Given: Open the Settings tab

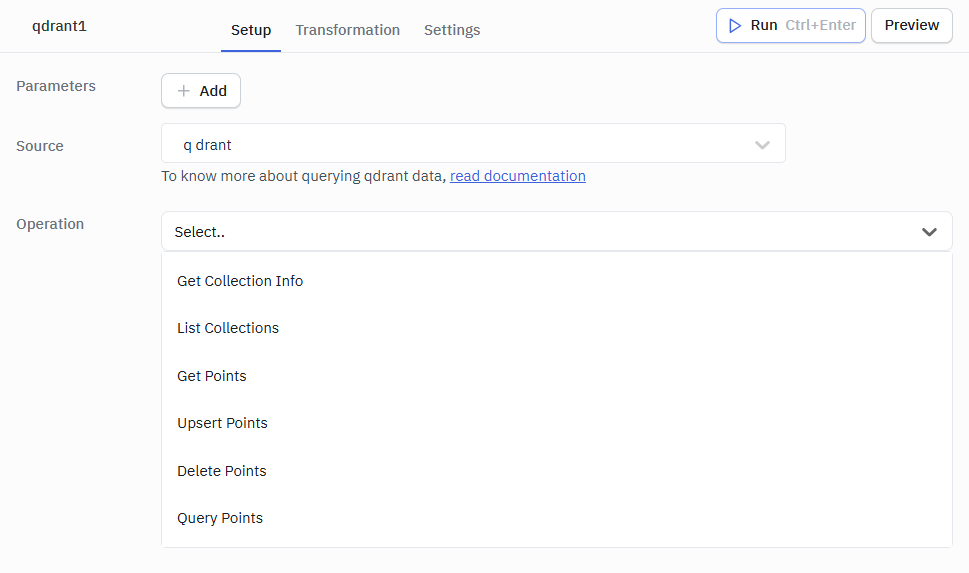Looking at the screenshot, I should [452, 30].
